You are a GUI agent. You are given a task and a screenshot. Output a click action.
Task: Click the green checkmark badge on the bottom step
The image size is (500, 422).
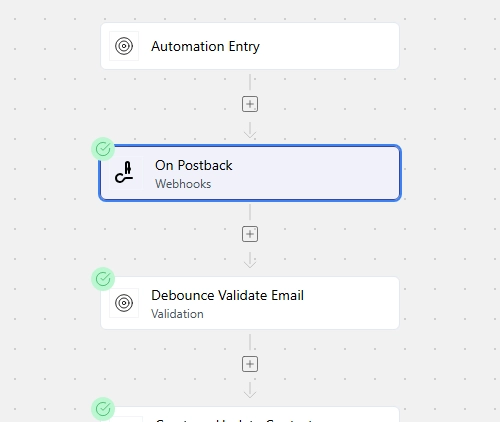click(103, 409)
